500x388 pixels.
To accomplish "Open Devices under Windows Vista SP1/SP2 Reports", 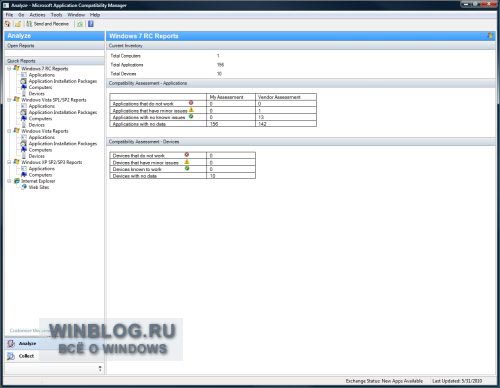I will [x=37, y=125].
